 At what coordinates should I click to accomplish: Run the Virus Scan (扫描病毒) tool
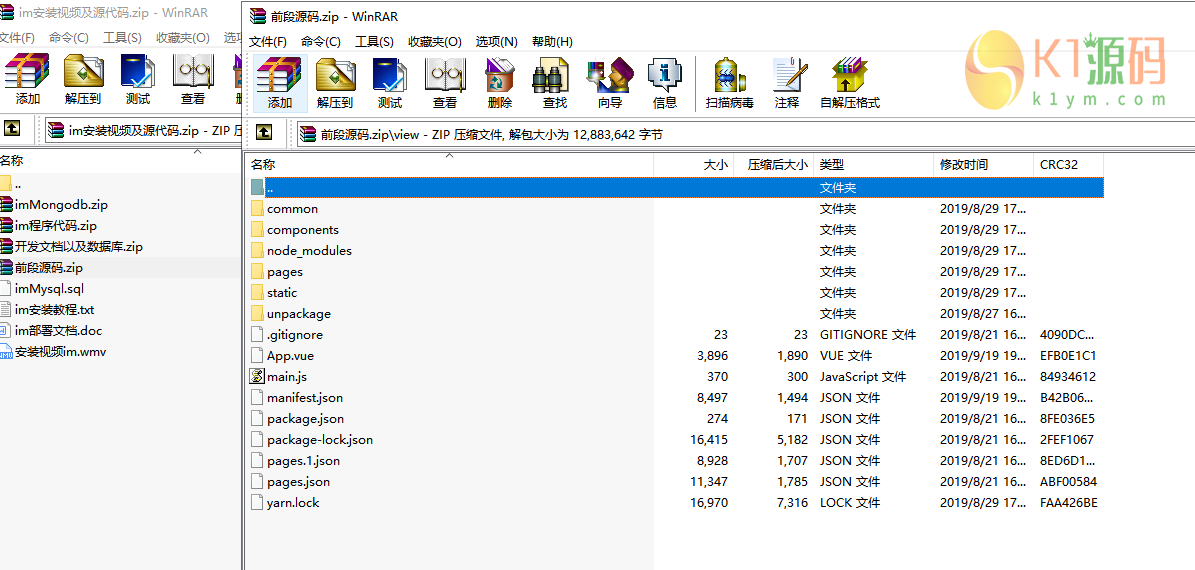(729, 82)
